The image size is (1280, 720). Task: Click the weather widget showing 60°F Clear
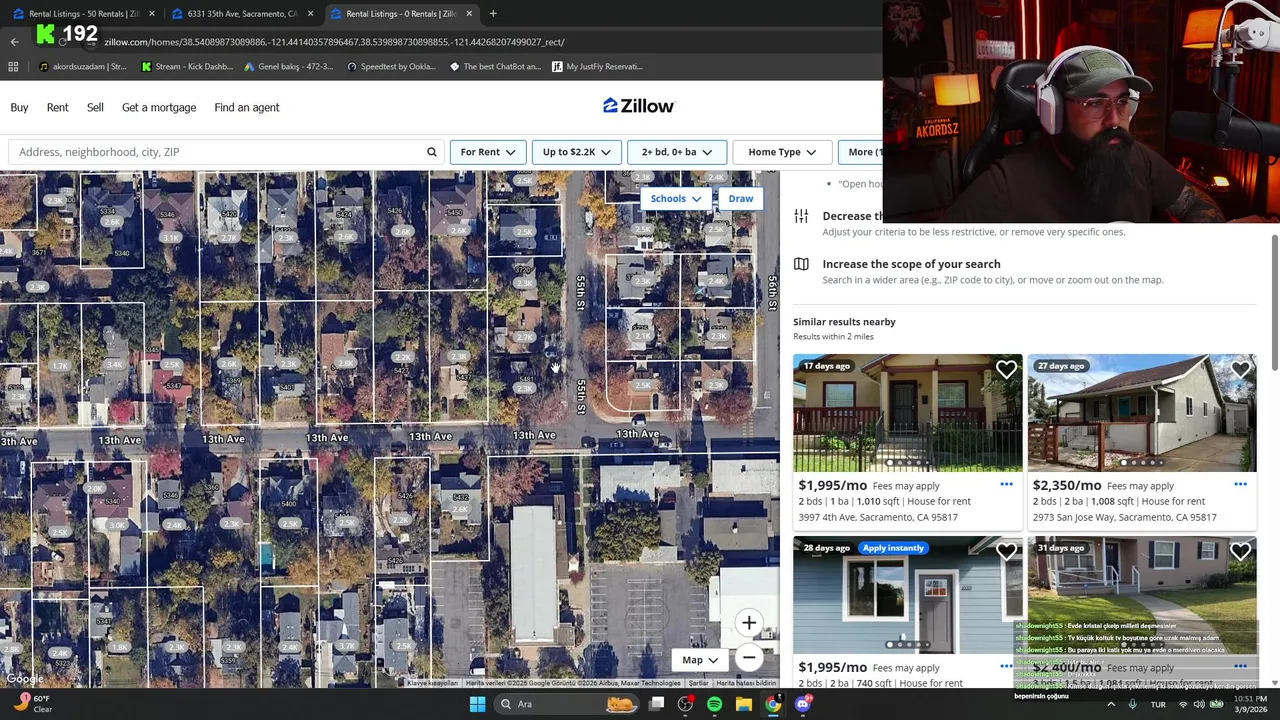[x=30, y=704]
